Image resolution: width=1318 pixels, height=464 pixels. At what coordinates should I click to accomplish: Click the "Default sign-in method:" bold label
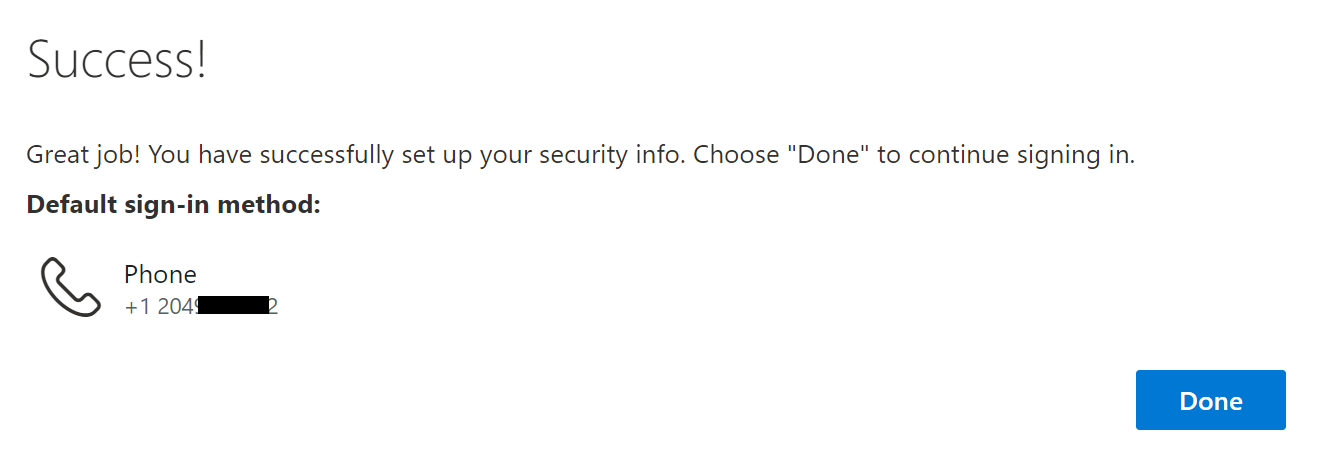click(x=173, y=206)
